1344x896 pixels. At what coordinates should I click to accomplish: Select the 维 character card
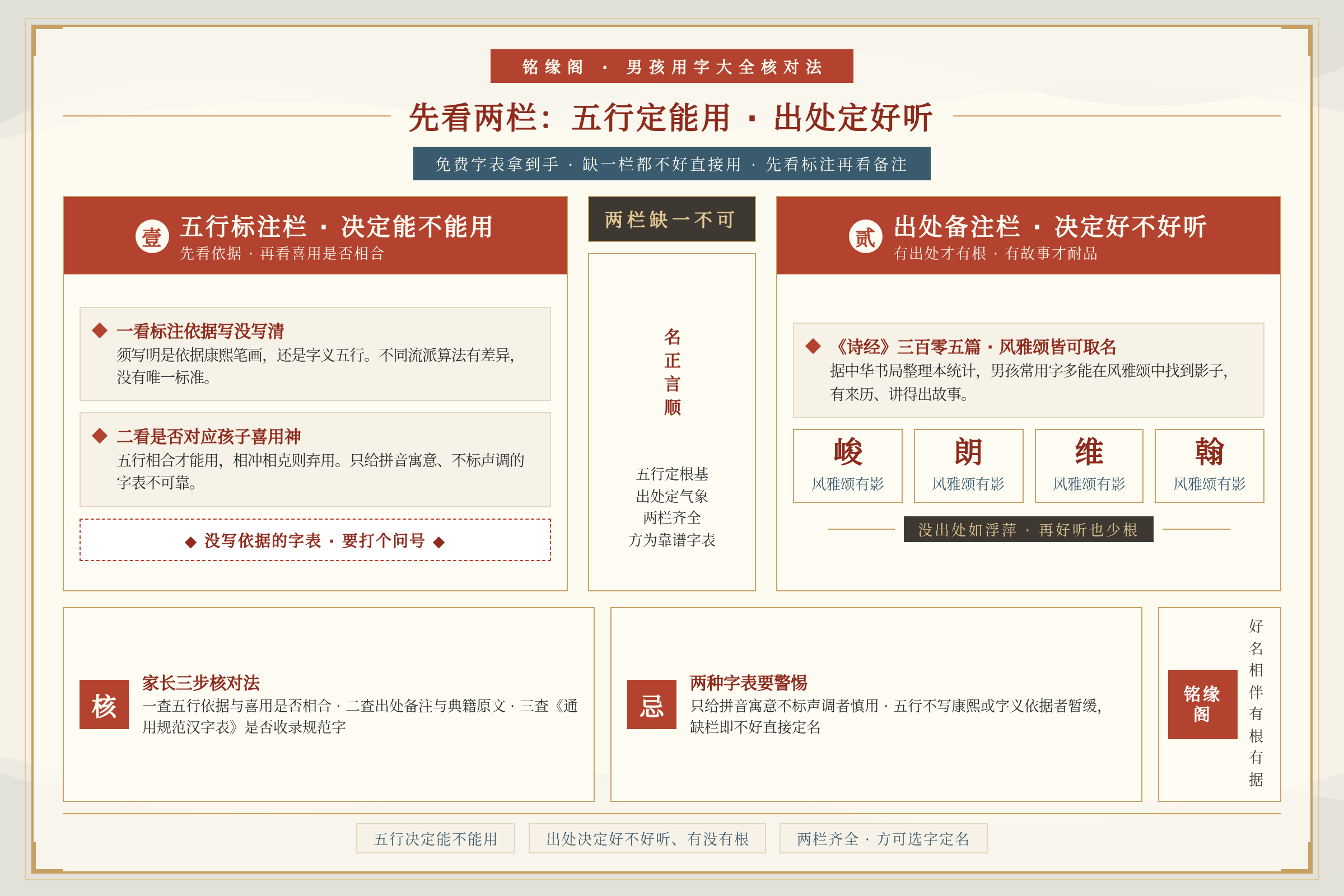tap(1089, 466)
